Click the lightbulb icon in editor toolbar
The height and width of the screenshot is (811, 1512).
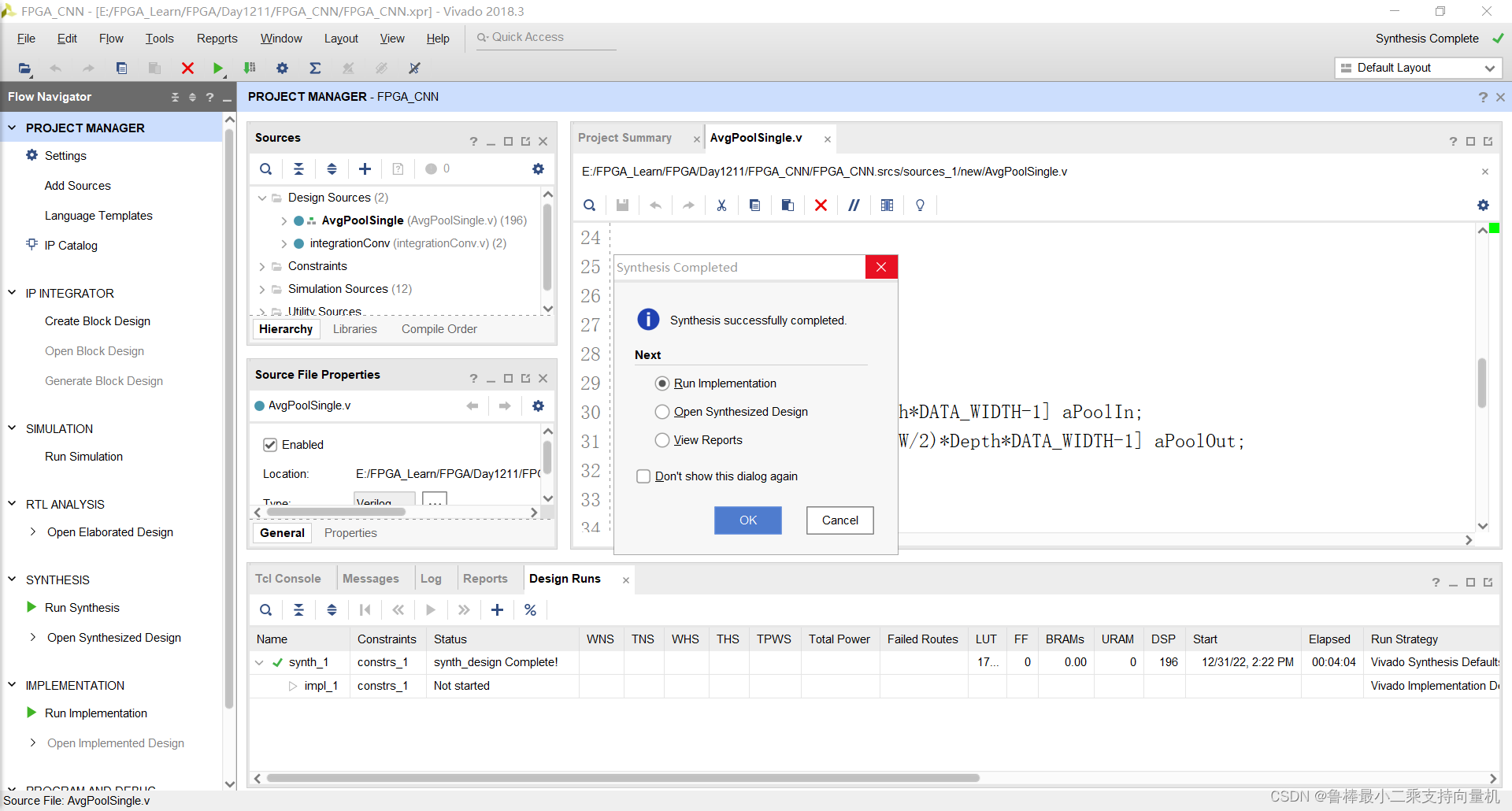920,206
